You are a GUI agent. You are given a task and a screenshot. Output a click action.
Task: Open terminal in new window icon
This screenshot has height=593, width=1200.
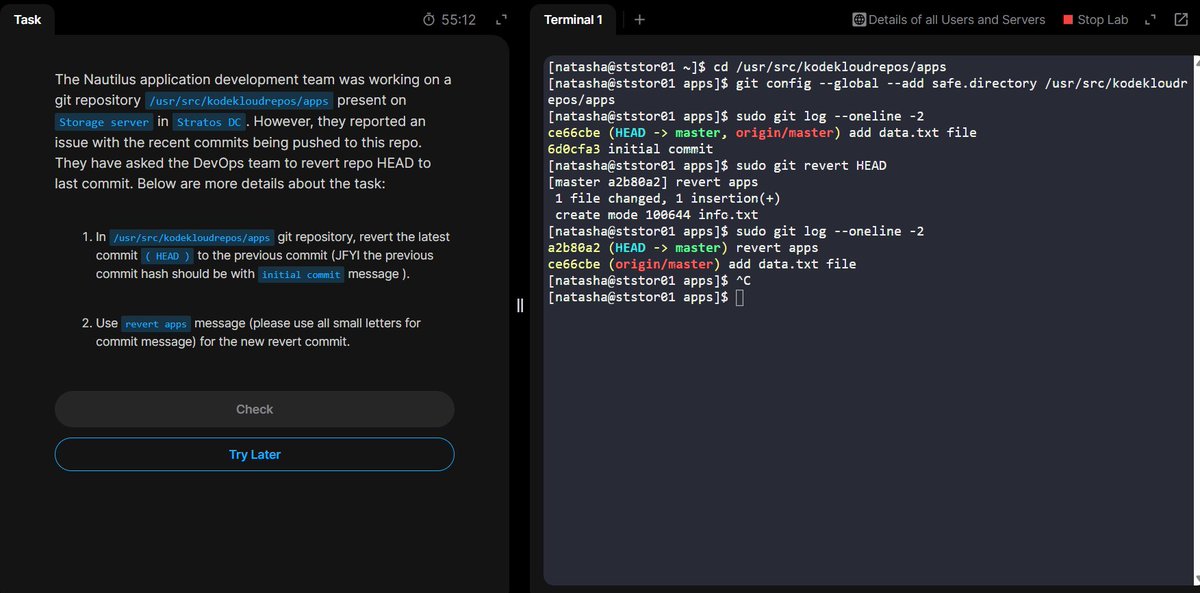tap(1181, 19)
